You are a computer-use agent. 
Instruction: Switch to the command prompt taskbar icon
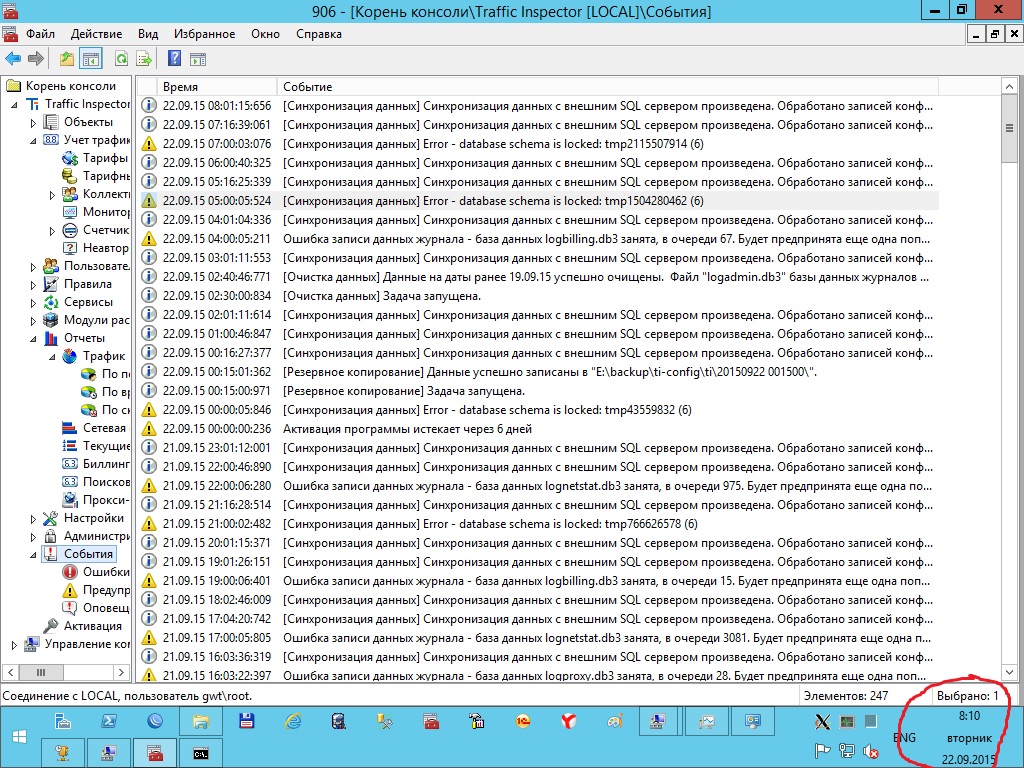tap(200, 754)
